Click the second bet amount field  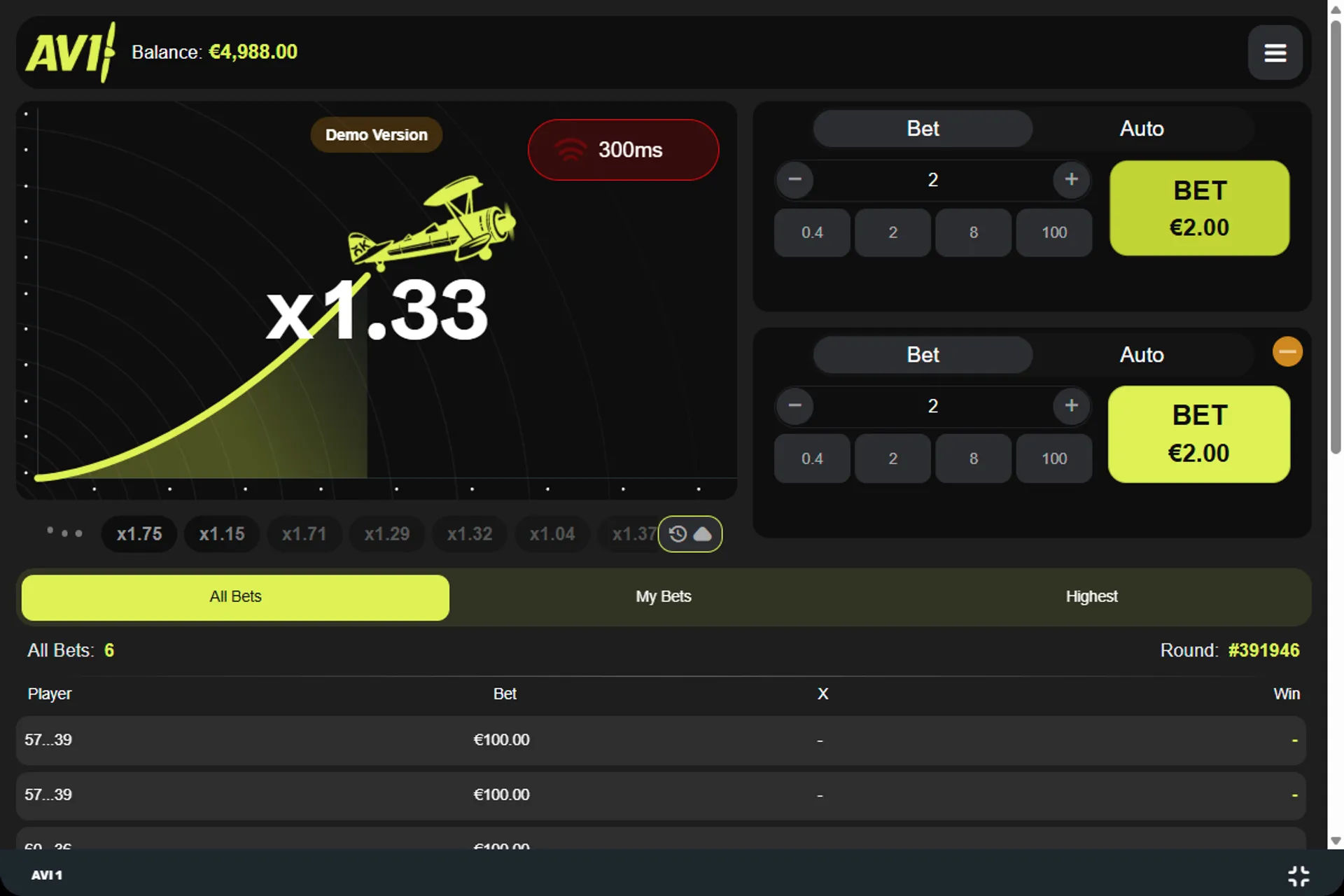coord(933,406)
